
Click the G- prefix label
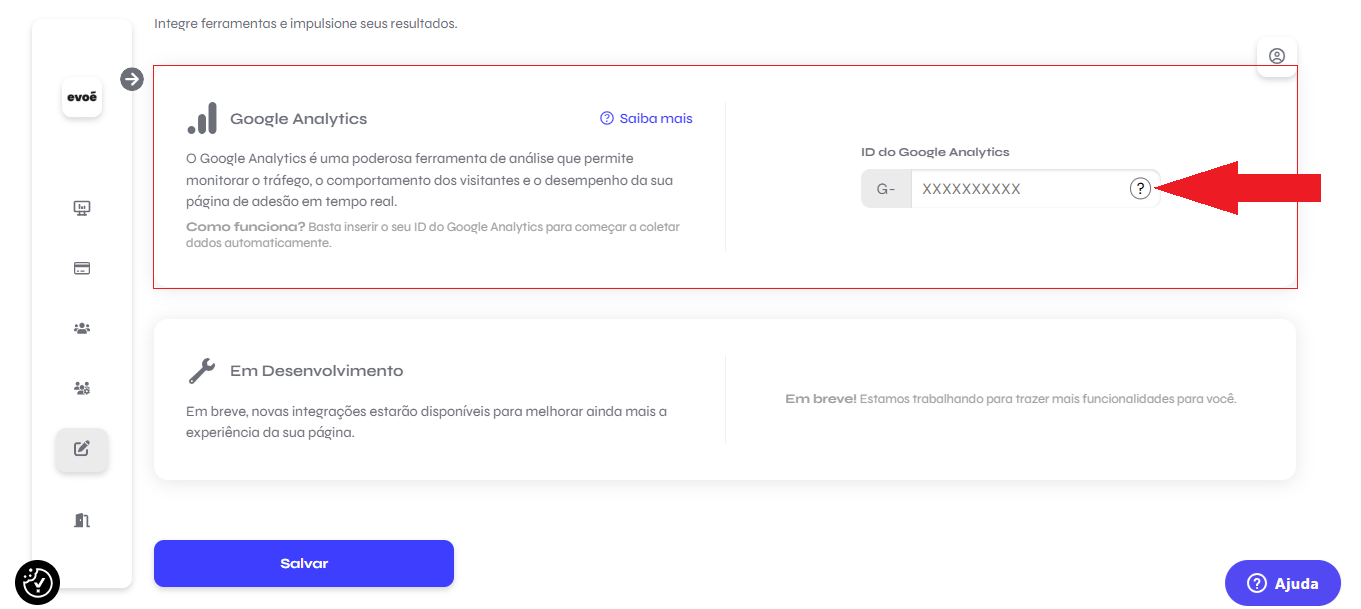tap(886, 188)
